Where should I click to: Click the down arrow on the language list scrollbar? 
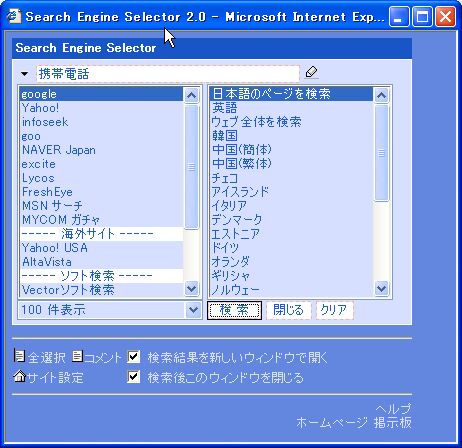[381, 288]
